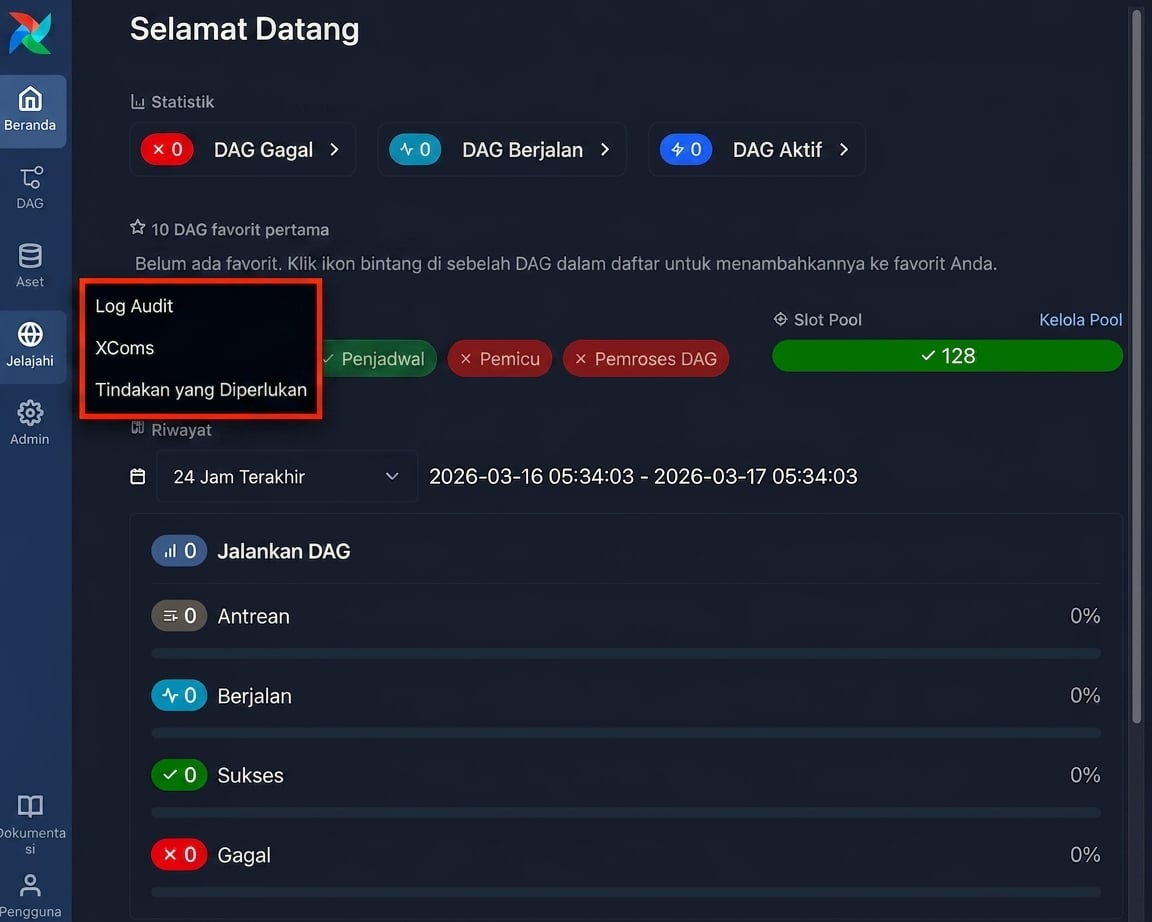Click the Sukses success count badge
Image resolution: width=1152 pixels, height=922 pixels.
[179, 774]
